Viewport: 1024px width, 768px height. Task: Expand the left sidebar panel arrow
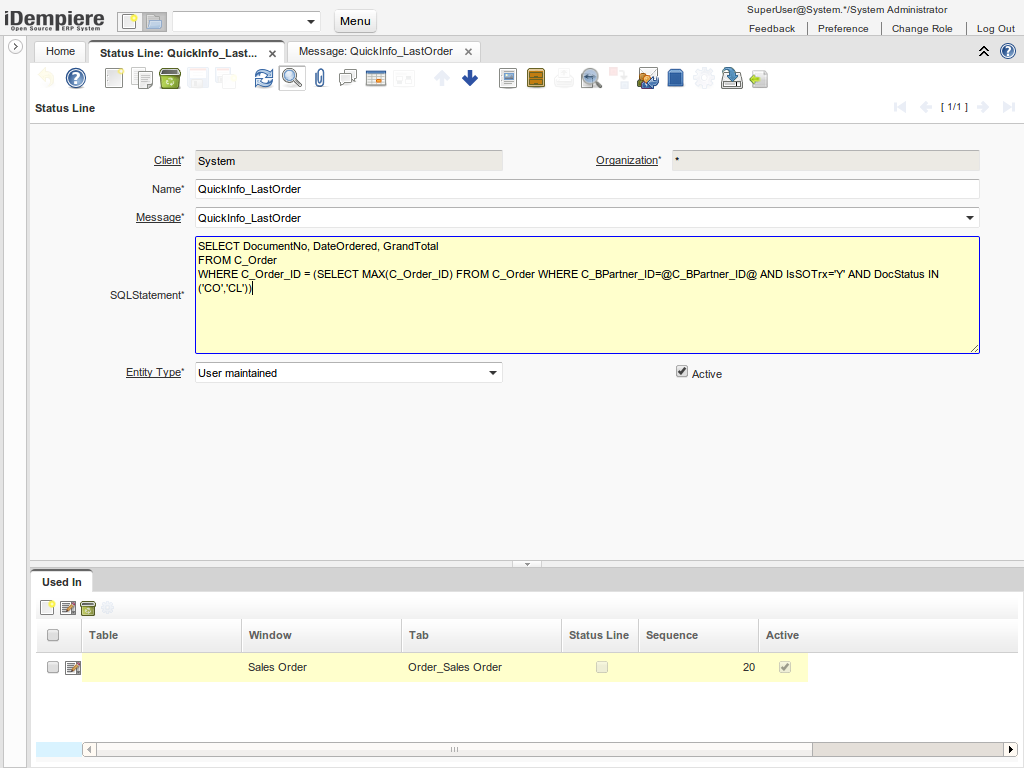(x=15, y=47)
